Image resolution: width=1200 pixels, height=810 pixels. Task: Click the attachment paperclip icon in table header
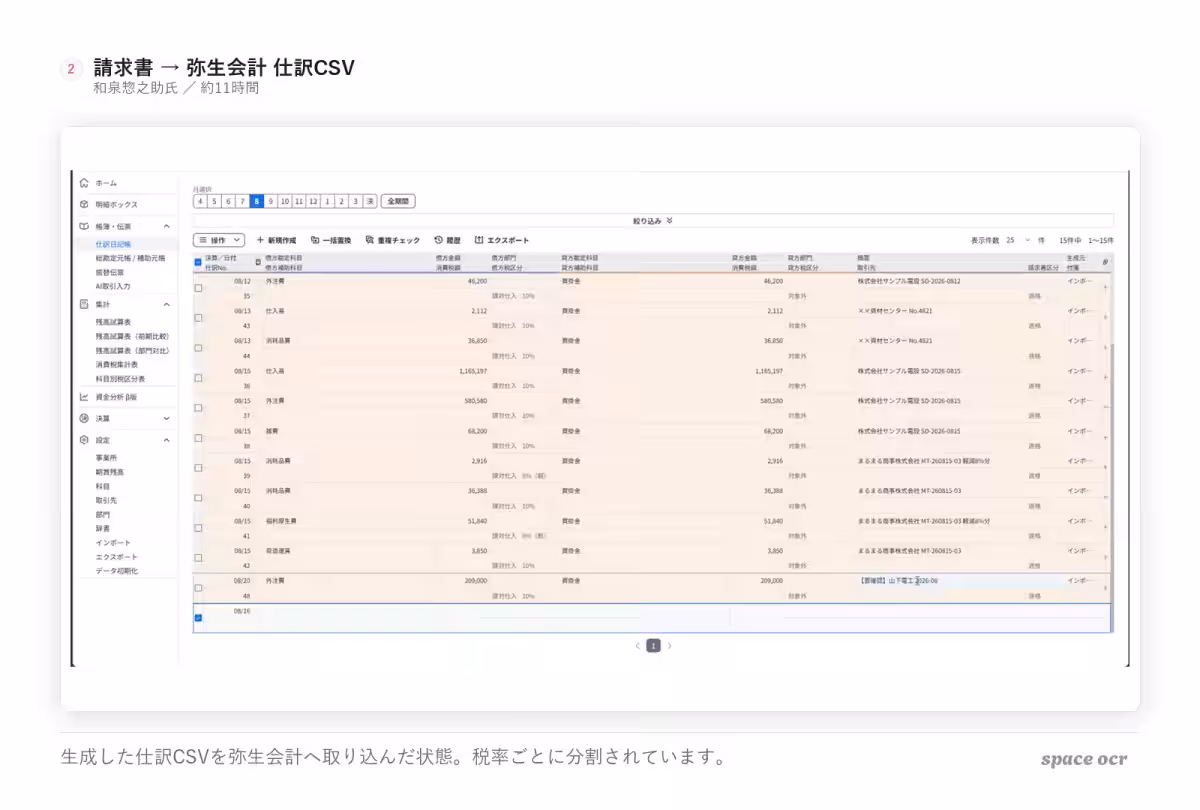1105,262
